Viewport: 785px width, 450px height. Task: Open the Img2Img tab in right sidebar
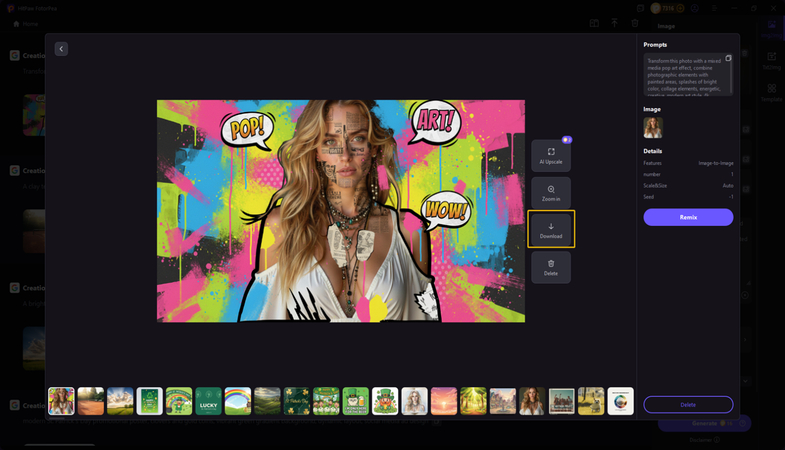tap(772, 28)
